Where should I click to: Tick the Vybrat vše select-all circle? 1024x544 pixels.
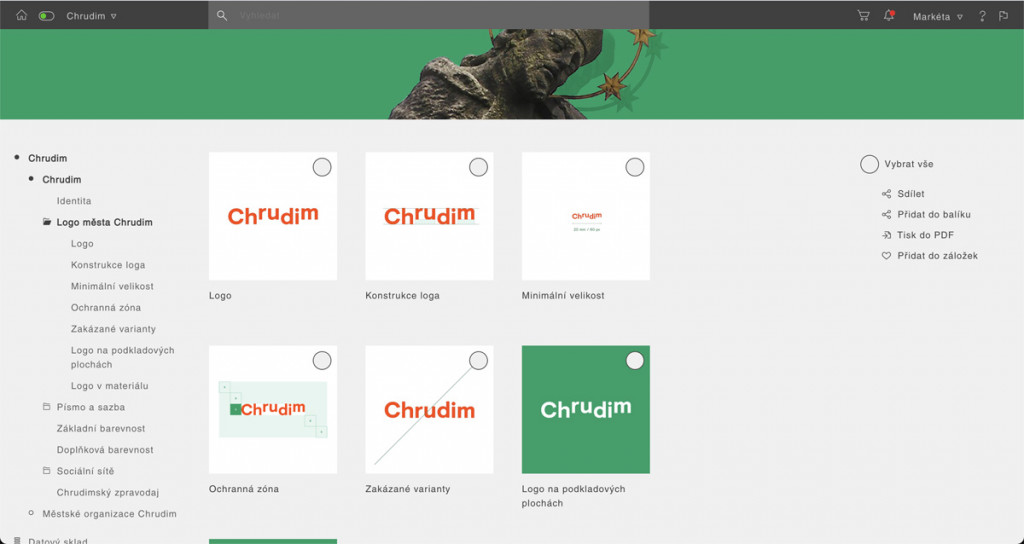click(x=869, y=164)
